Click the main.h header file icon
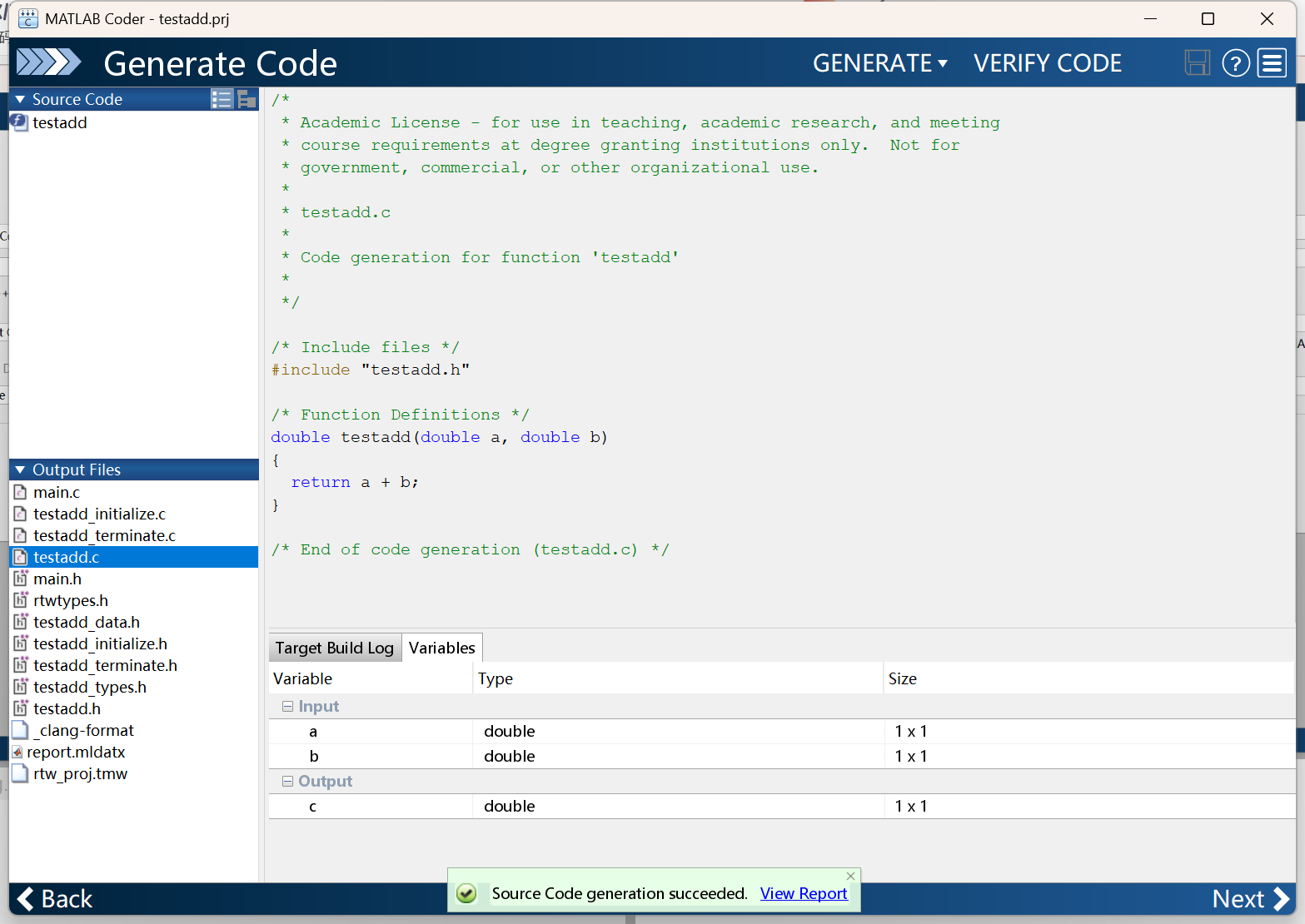This screenshot has height=924, width=1305. coord(21,579)
